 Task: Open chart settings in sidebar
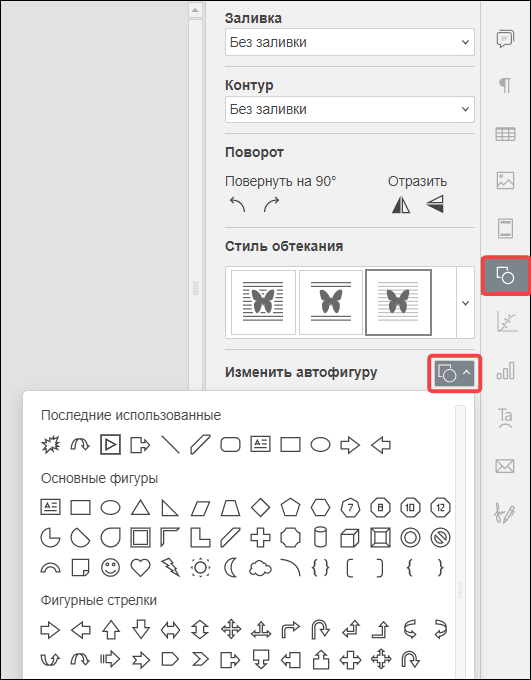(x=507, y=323)
